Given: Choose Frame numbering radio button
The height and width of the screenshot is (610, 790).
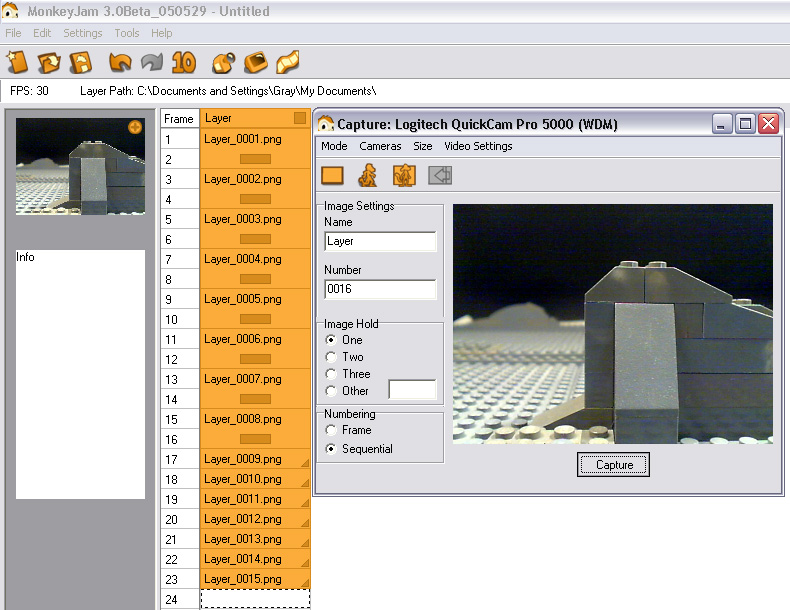Looking at the screenshot, I should [332, 430].
